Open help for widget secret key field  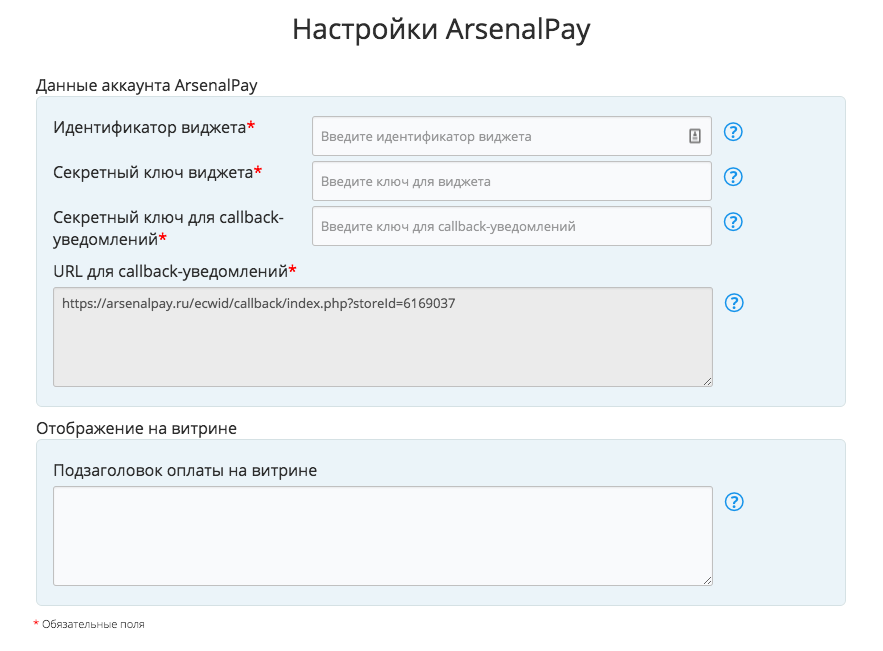[x=733, y=177]
